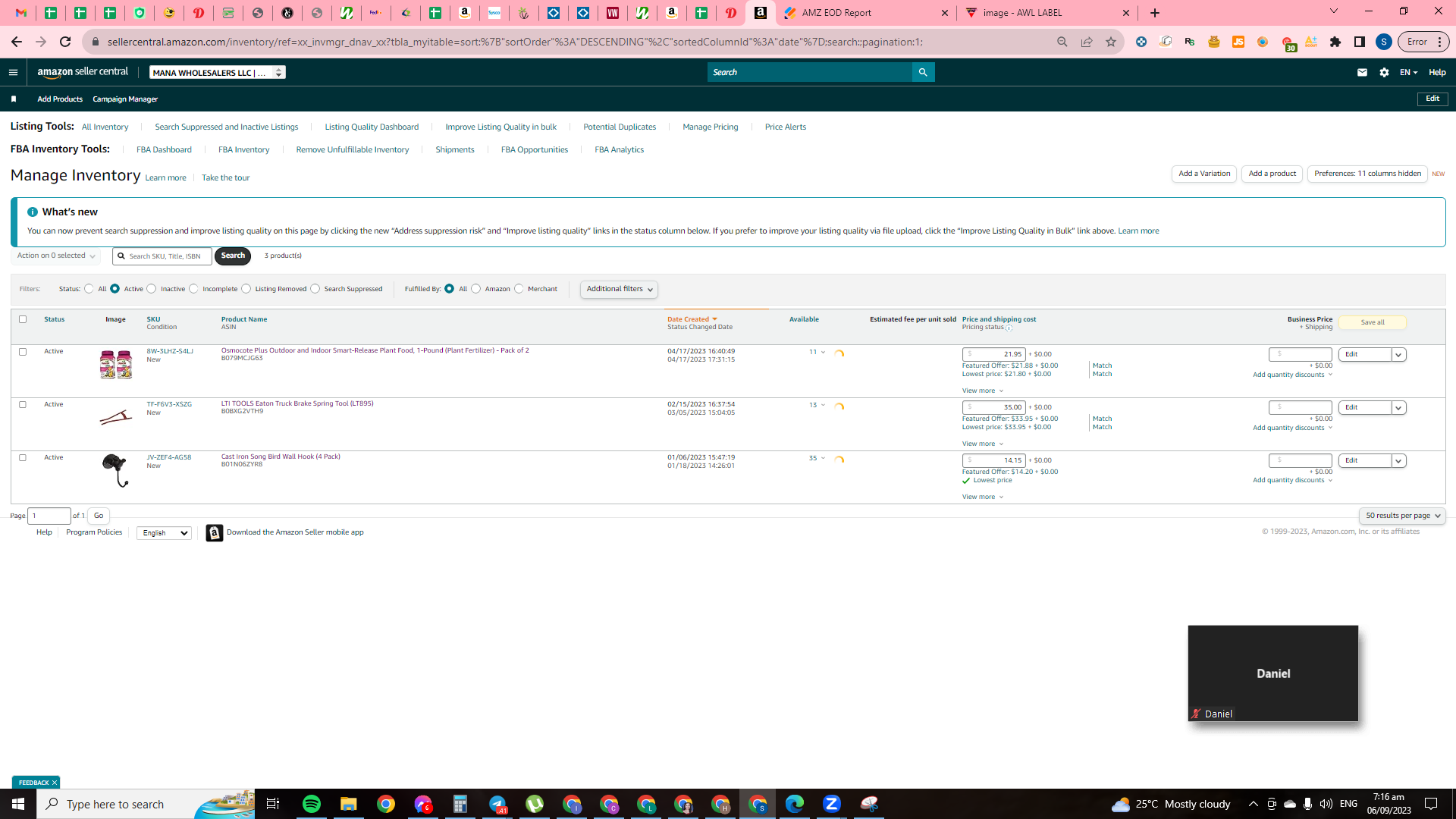Screen dimensions: 1456x819
Task: Open a new browser tab
Action: (1155, 13)
